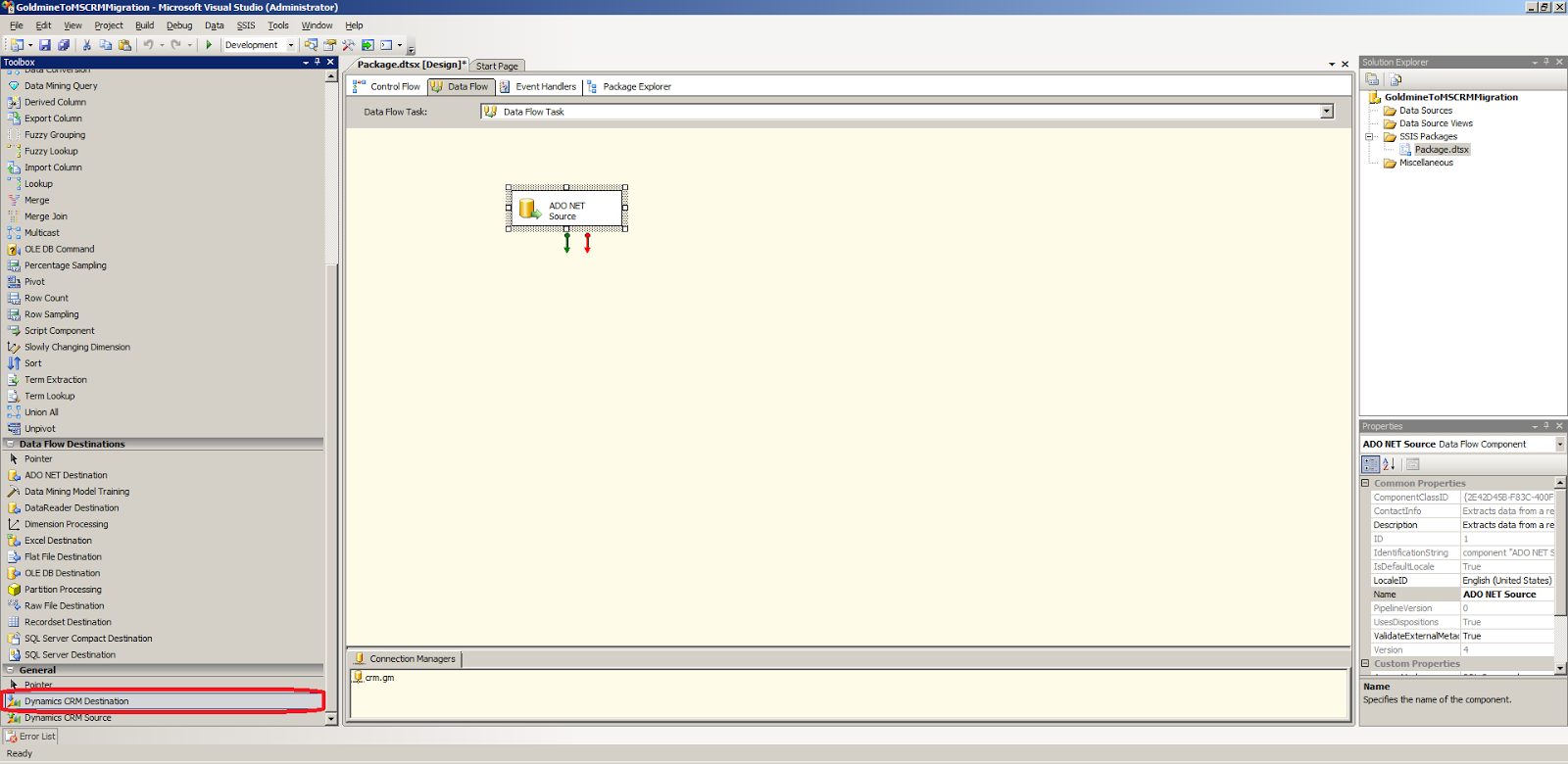Select the ADO NET Source component on canvas

click(x=566, y=209)
